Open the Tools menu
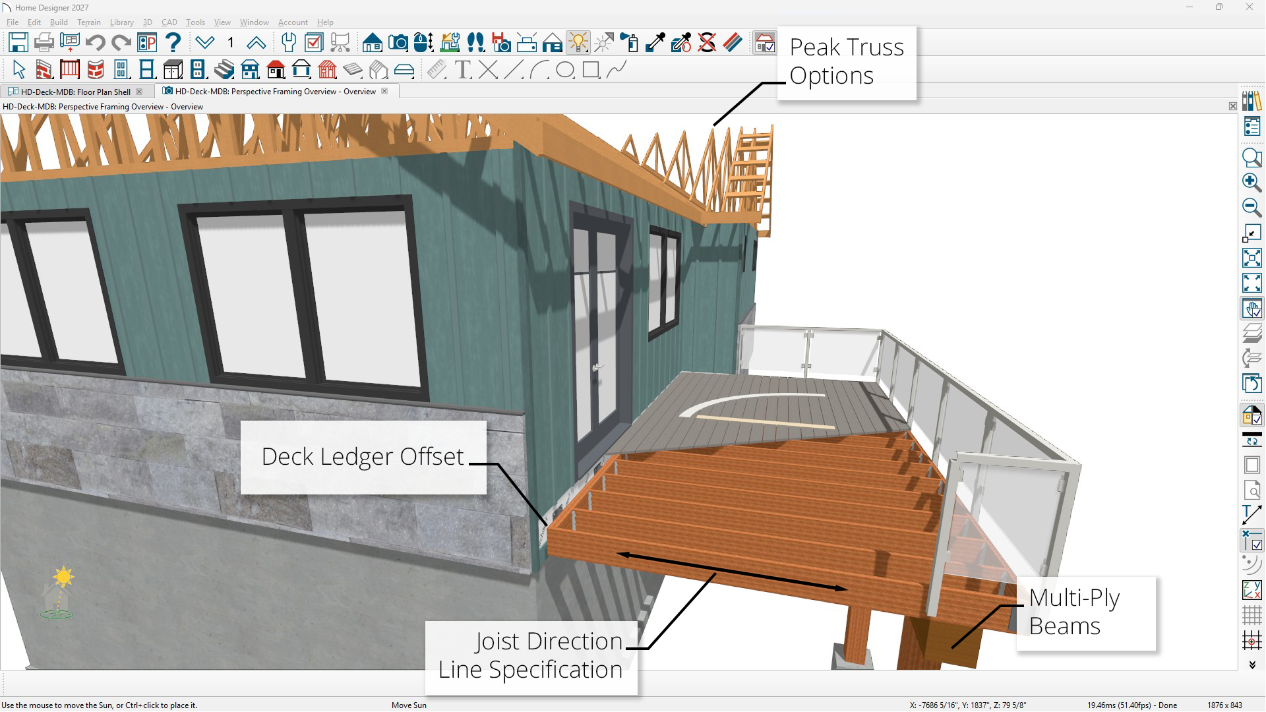Viewport: 1266px width, 712px height. tap(195, 22)
